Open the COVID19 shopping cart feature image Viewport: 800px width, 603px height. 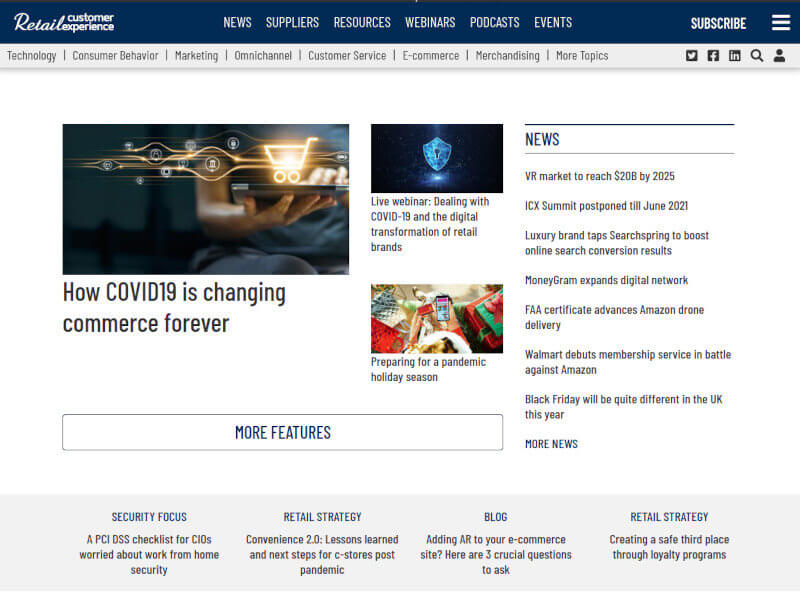pos(205,199)
